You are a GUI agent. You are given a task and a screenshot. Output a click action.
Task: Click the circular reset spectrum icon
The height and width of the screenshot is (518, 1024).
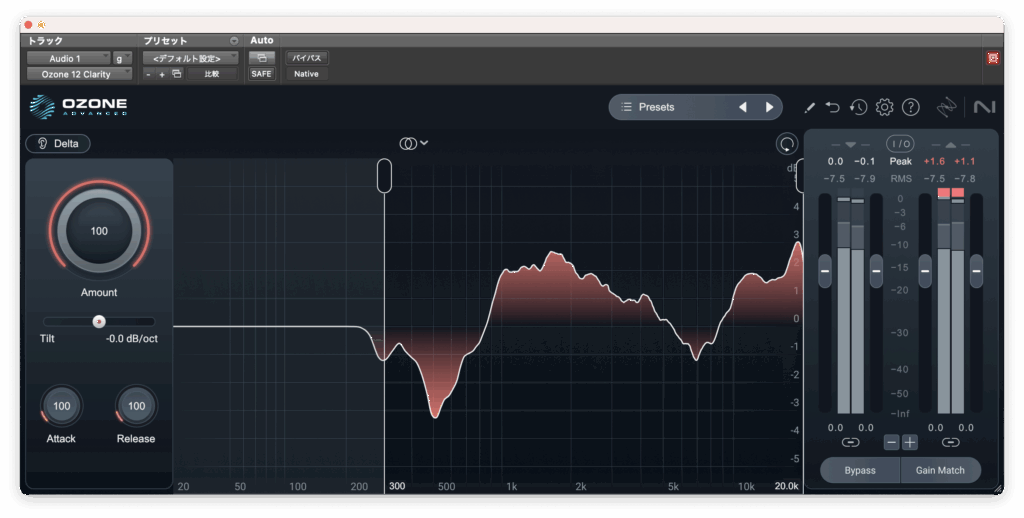coord(786,144)
